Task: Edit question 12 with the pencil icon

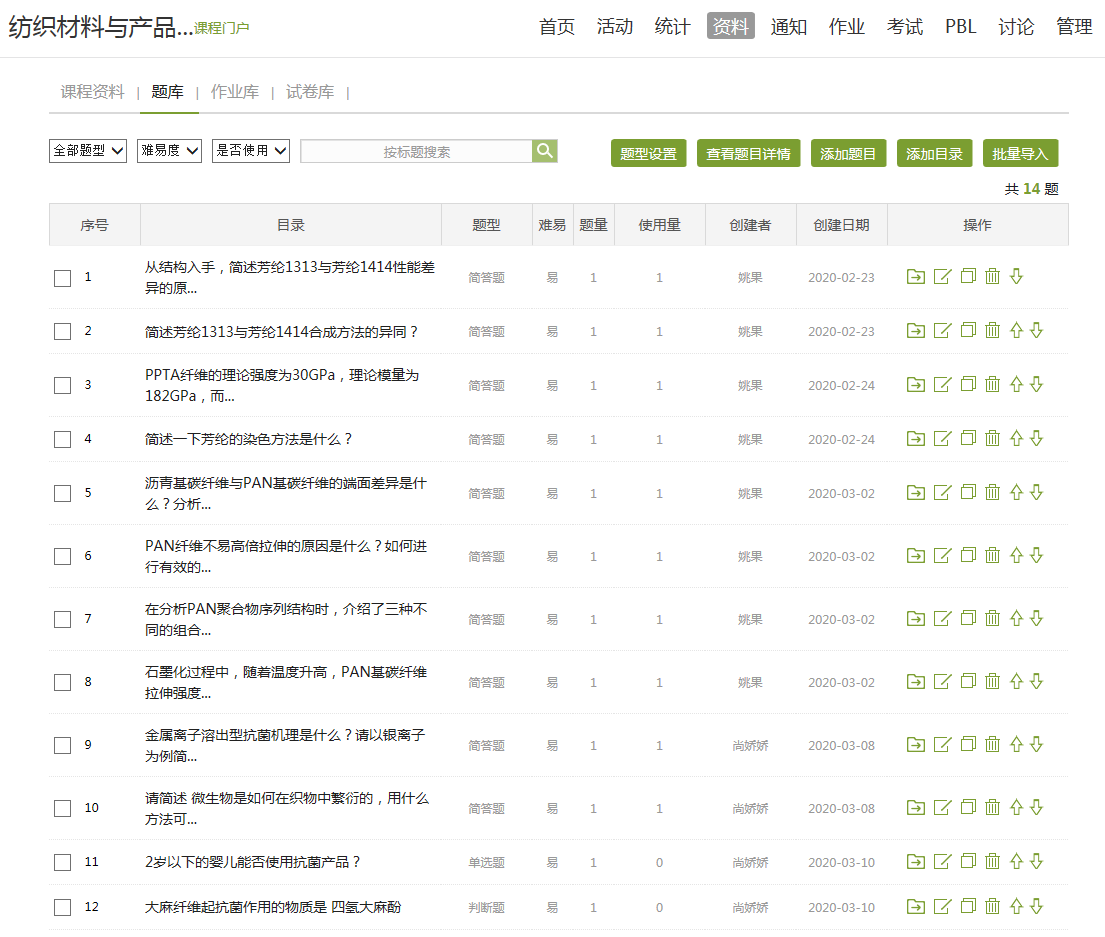Action: (x=942, y=907)
